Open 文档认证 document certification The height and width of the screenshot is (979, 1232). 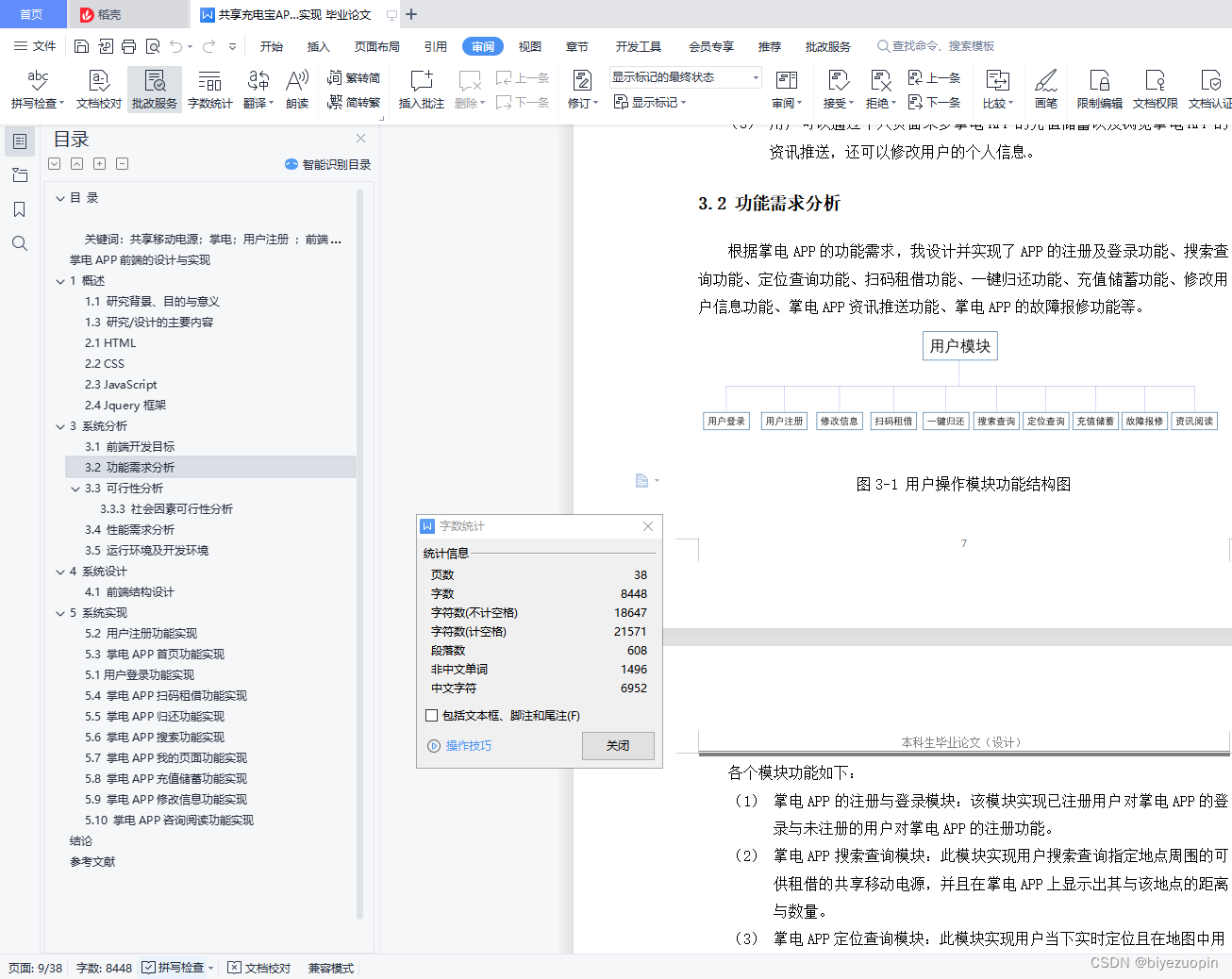pos(1210,90)
